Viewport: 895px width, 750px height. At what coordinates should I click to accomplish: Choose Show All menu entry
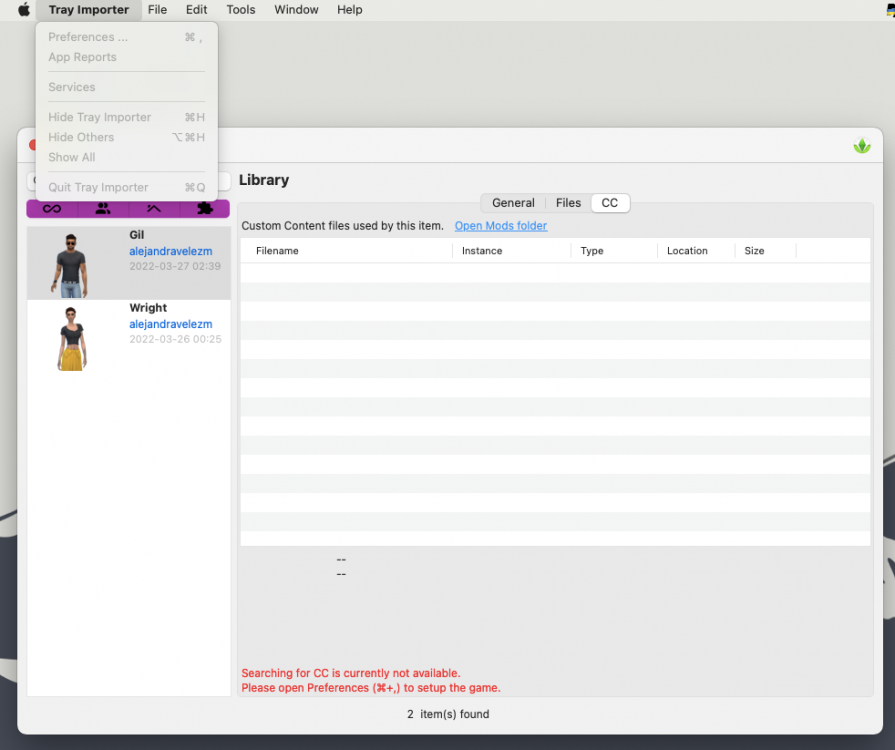click(126, 157)
